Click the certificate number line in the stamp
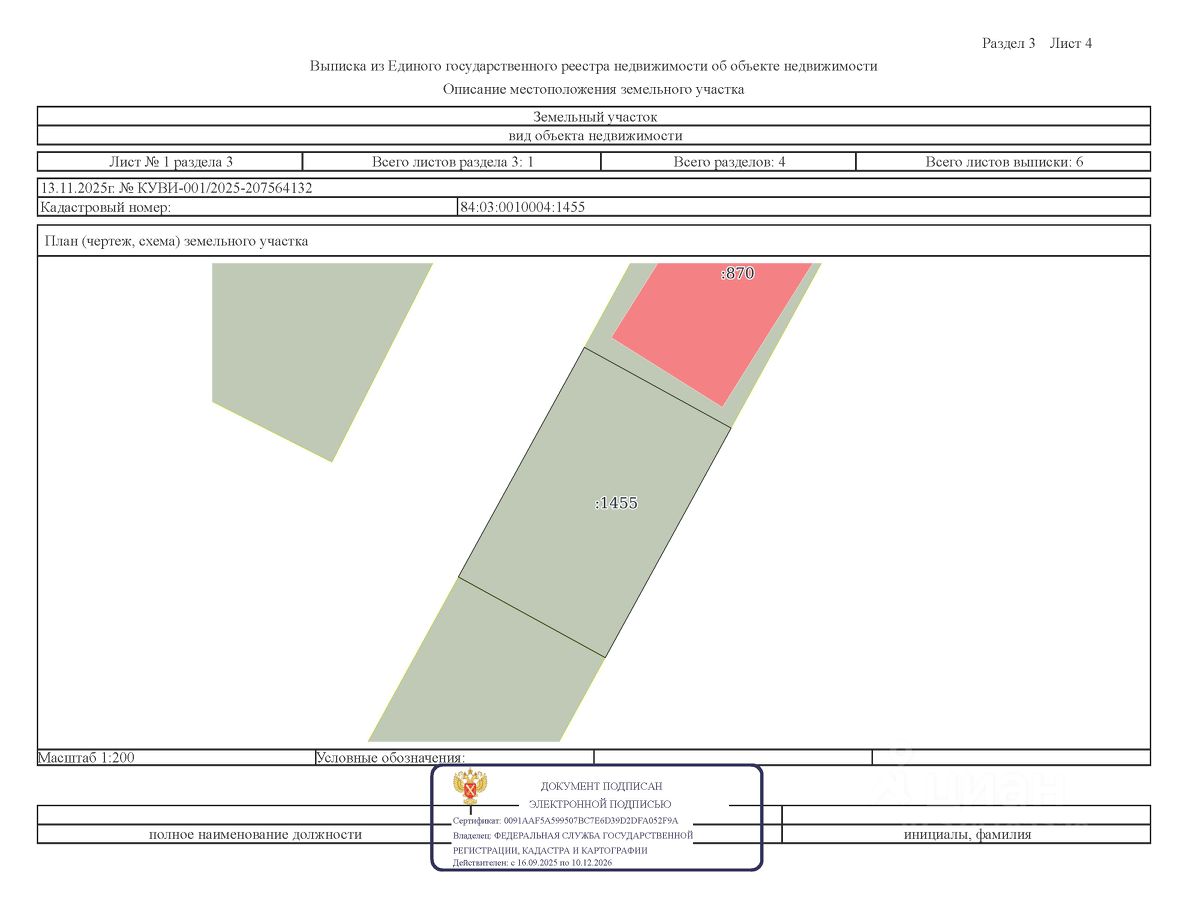The width and height of the screenshot is (1188, 918). click(565, 820)
